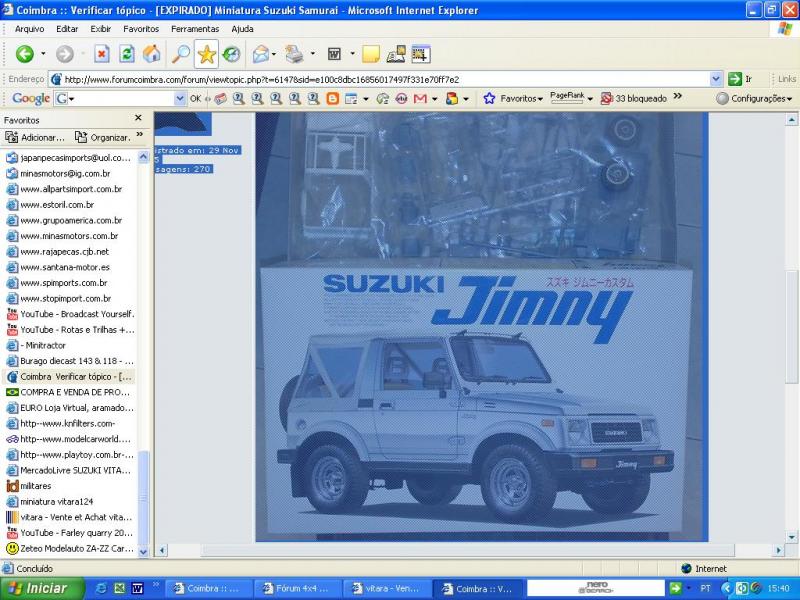
Task: Click the grey Forward arrow button
Action: point(65,54)
